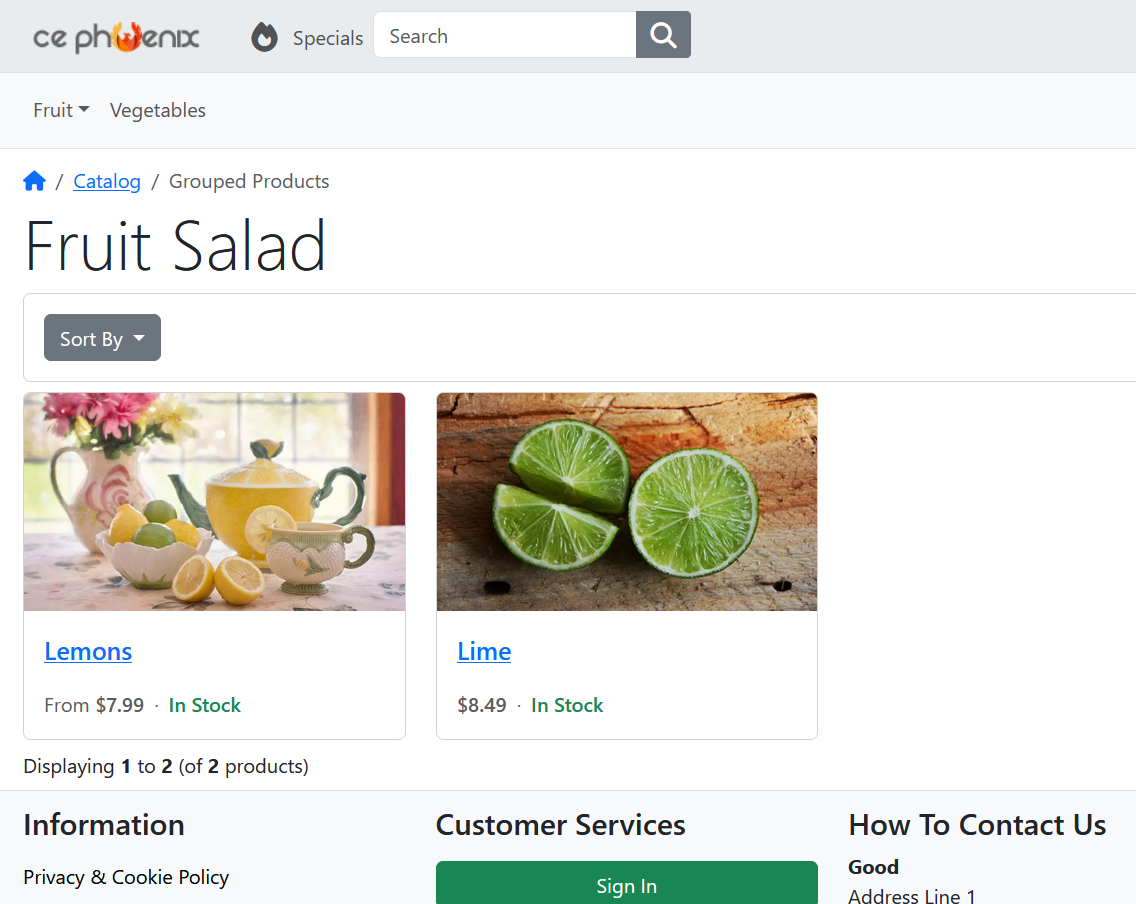Expand the Fruit menu dropdown
This screenshot has height=904, width=1136.
(61, 110)
